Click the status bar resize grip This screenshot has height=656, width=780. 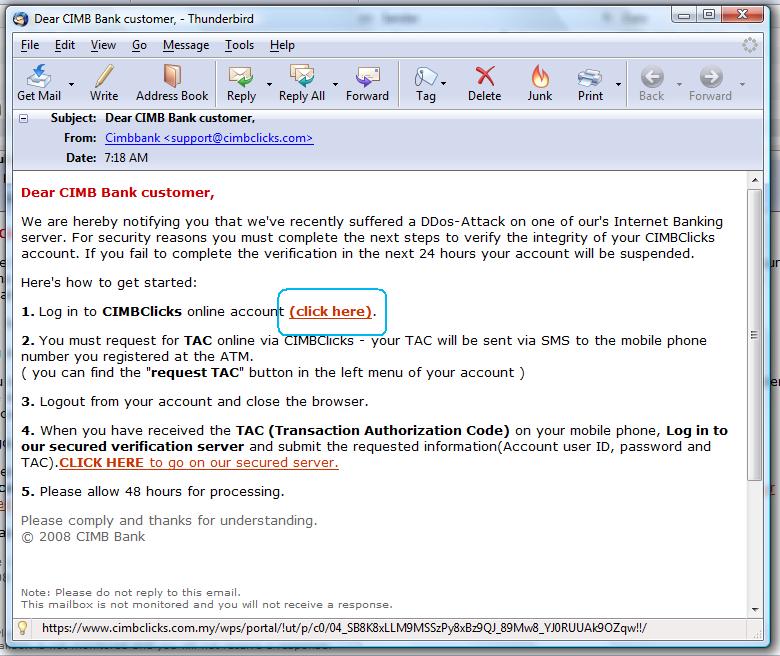(757, 634)
